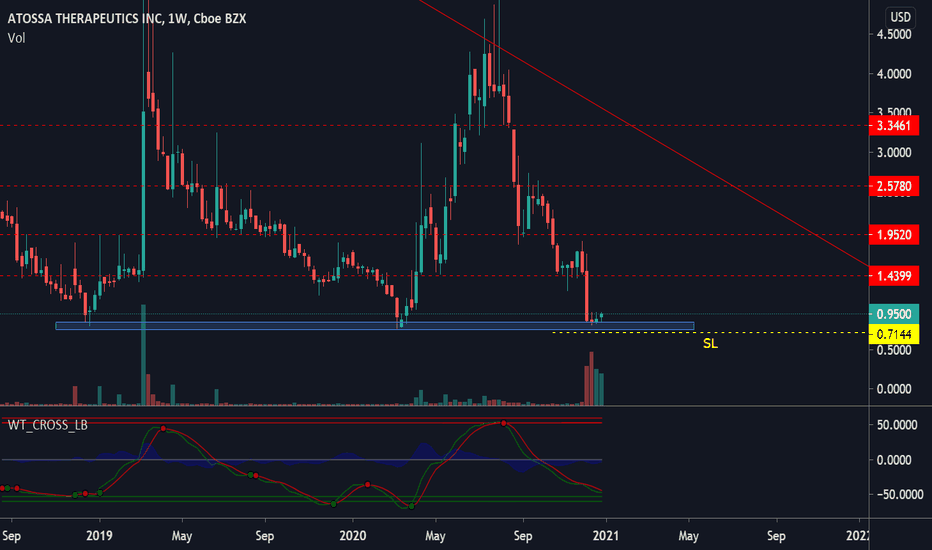This screenshot has width=932, height=550.
Task: Click the 2.5780 red price label
Action: 893,186
